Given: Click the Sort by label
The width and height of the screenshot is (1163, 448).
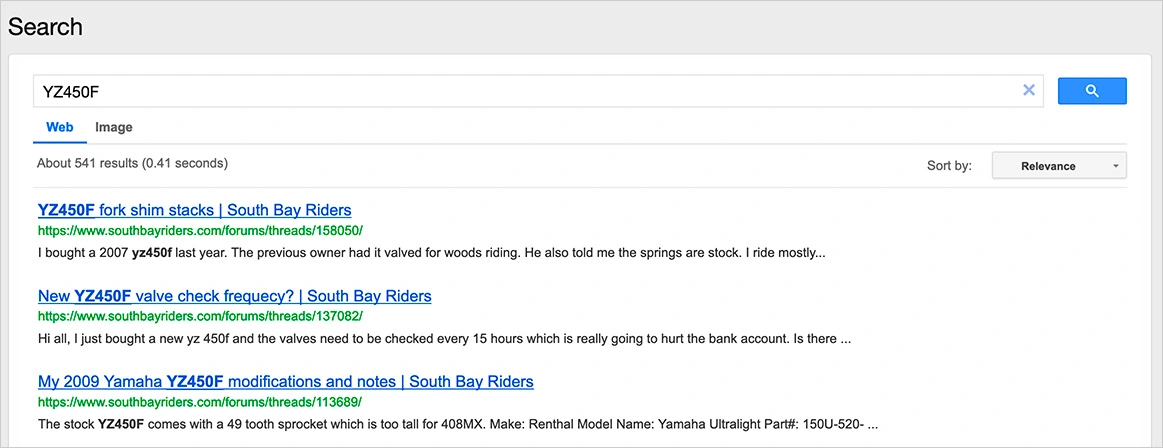Looking at the screenshot, I should click(x=949, y=166).
